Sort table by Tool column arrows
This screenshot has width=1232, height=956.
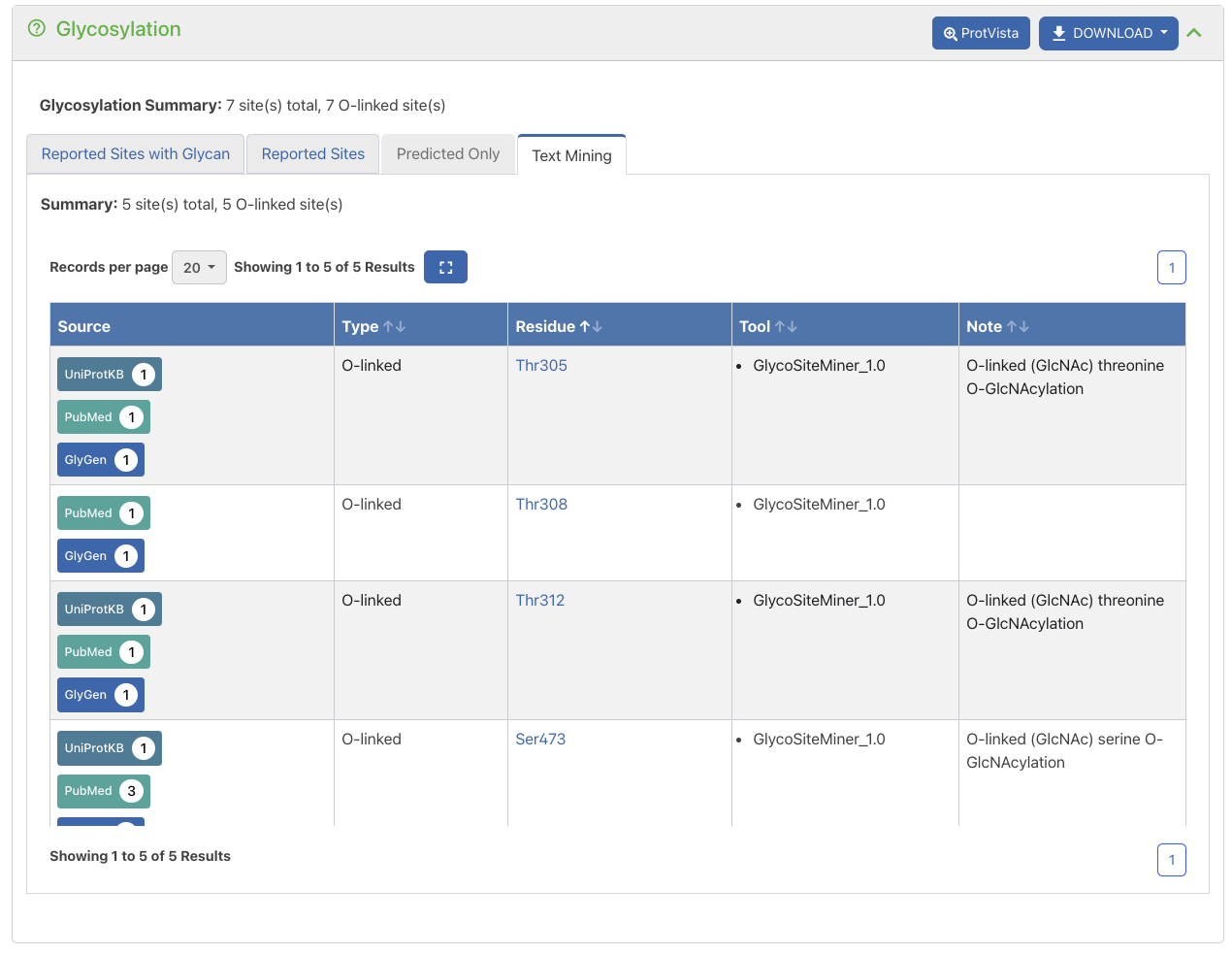pyautogui.click(x=786, y=327)
